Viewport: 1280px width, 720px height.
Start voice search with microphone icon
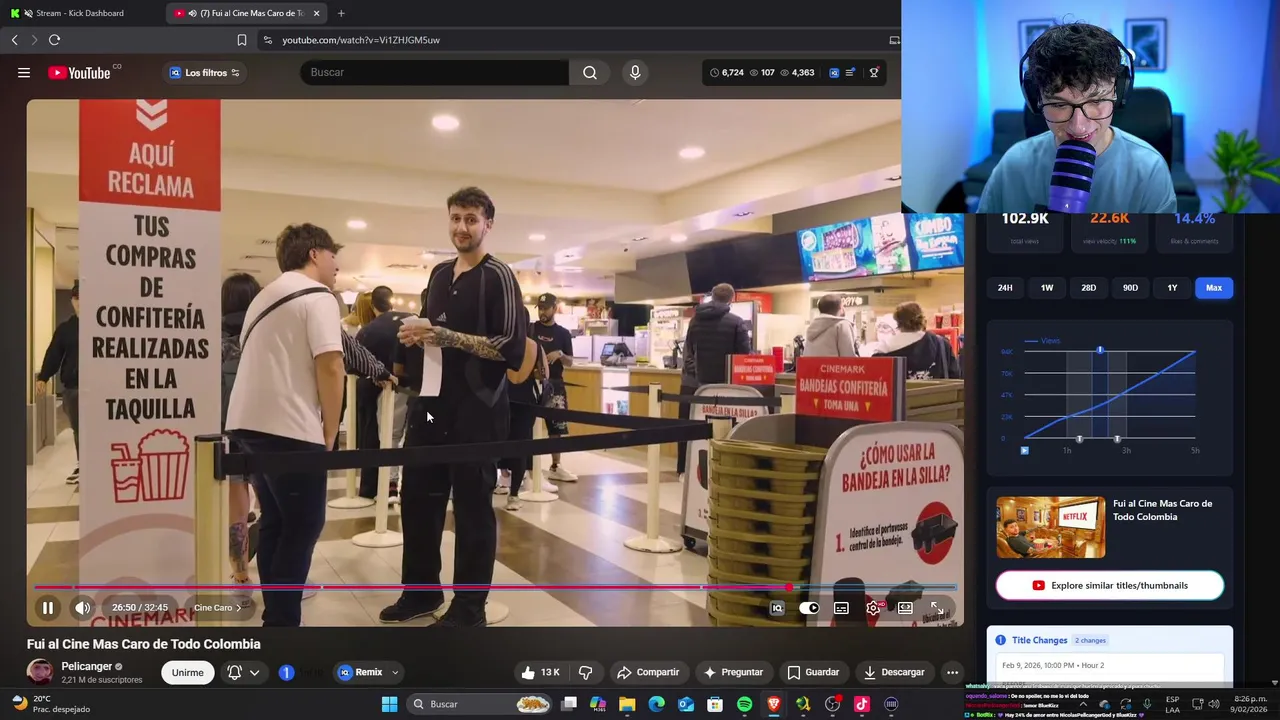[x=634, y=72]
